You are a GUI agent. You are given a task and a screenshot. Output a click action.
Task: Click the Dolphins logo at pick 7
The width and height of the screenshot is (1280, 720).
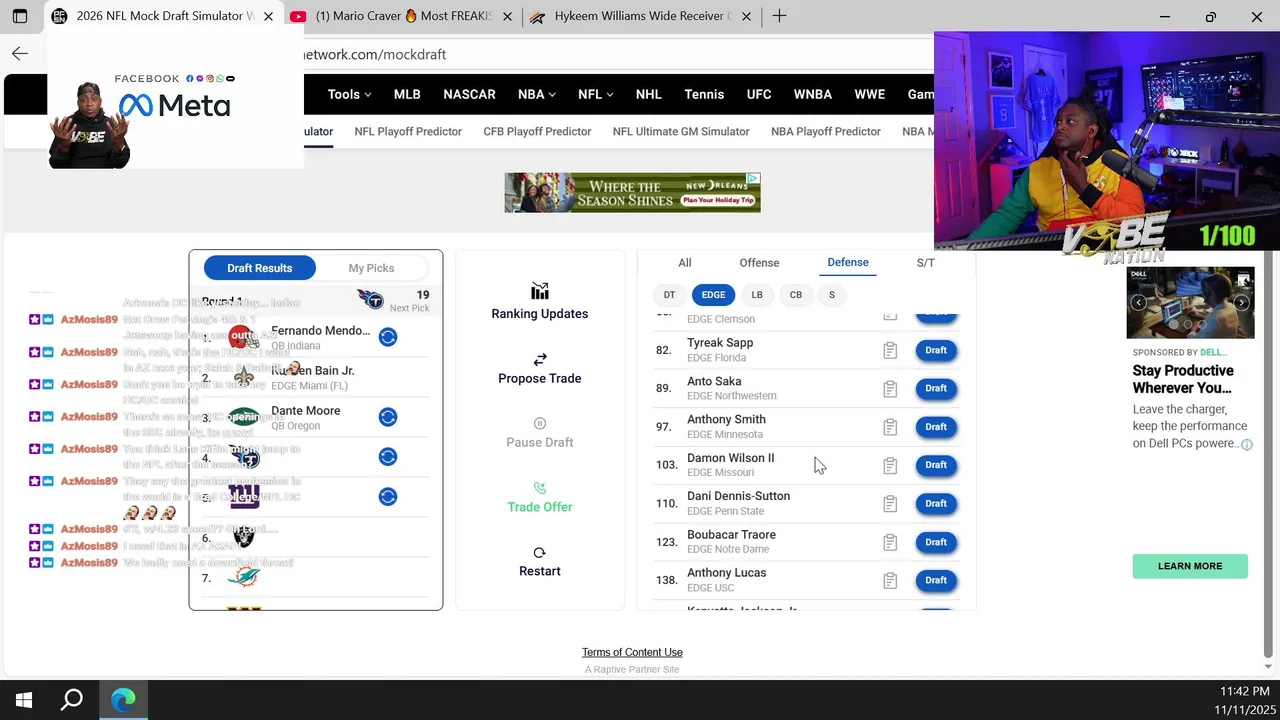tap(243, 578)
